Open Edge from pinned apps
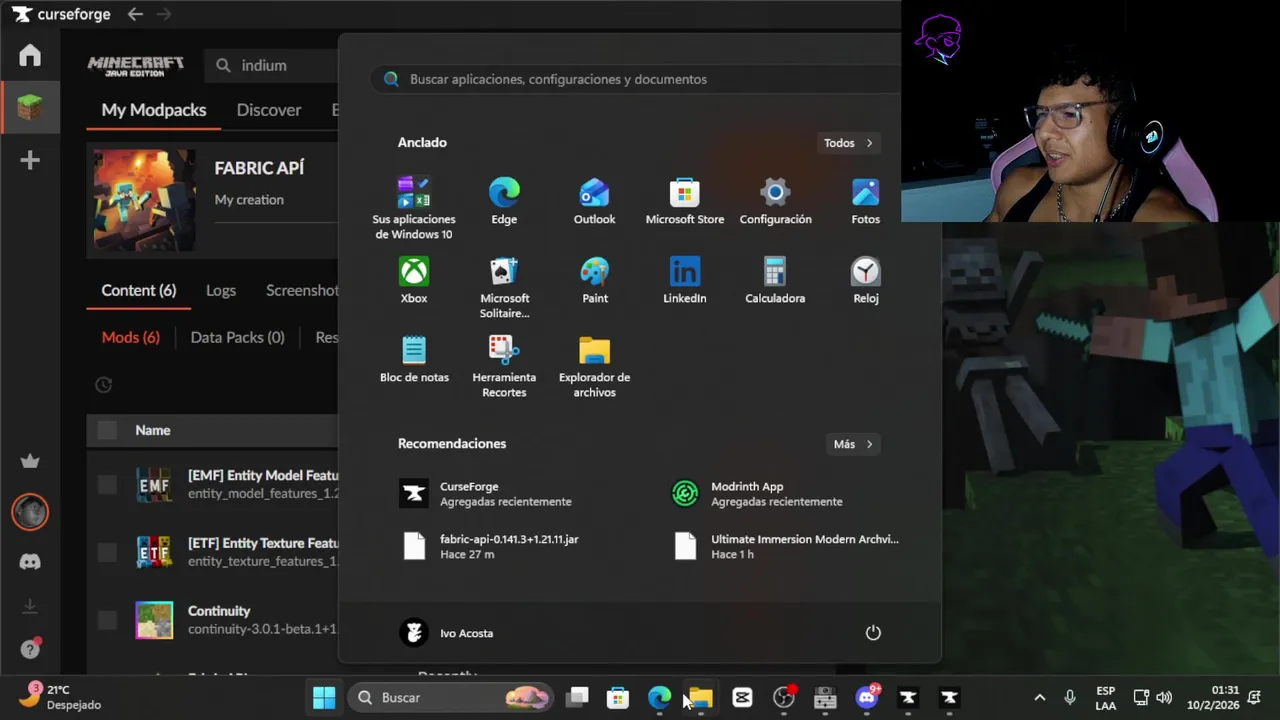1280x720 pixels. 504,201
